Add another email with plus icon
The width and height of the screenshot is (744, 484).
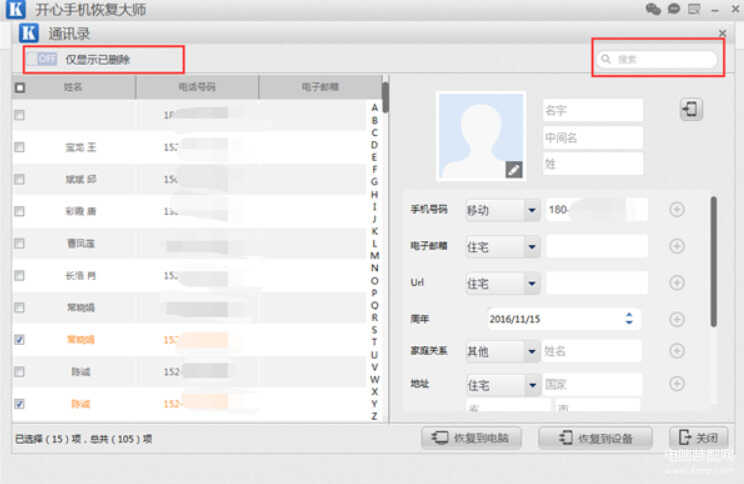coord(677,246)
